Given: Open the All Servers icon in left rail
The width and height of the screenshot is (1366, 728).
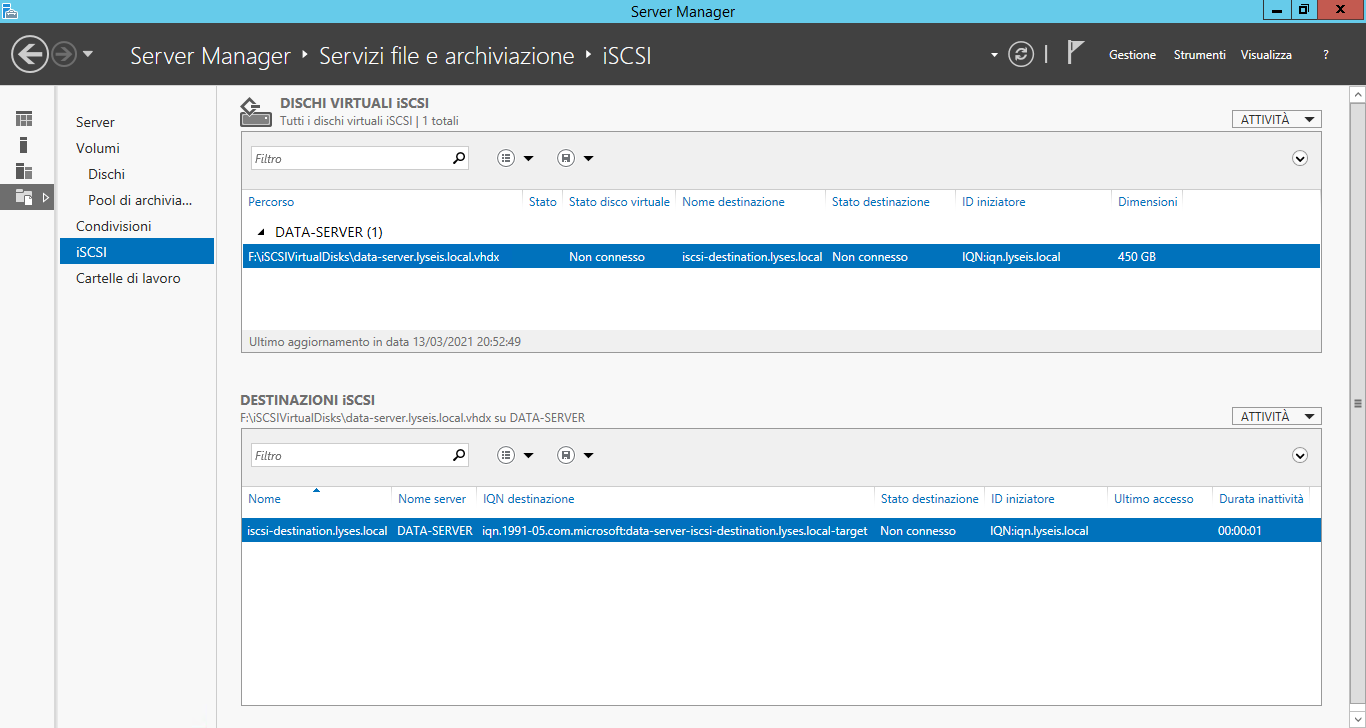Looking at the screenshot, I should [x=24, y=171].
